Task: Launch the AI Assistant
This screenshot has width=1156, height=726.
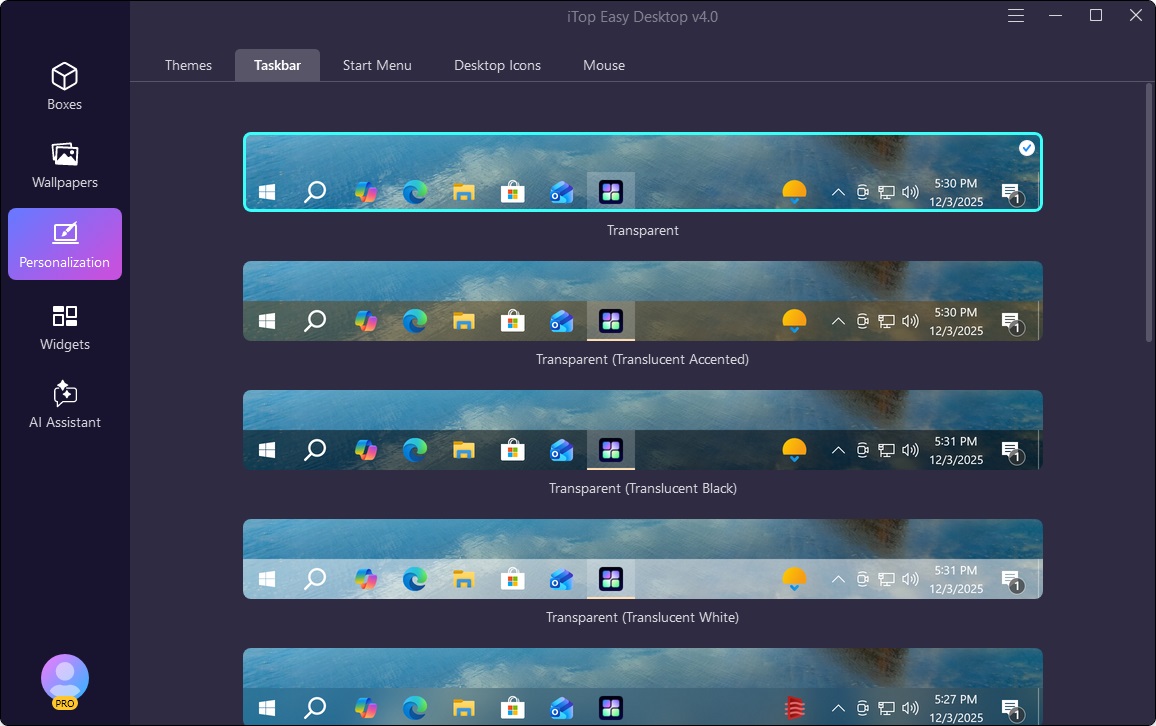Action: 64,403
